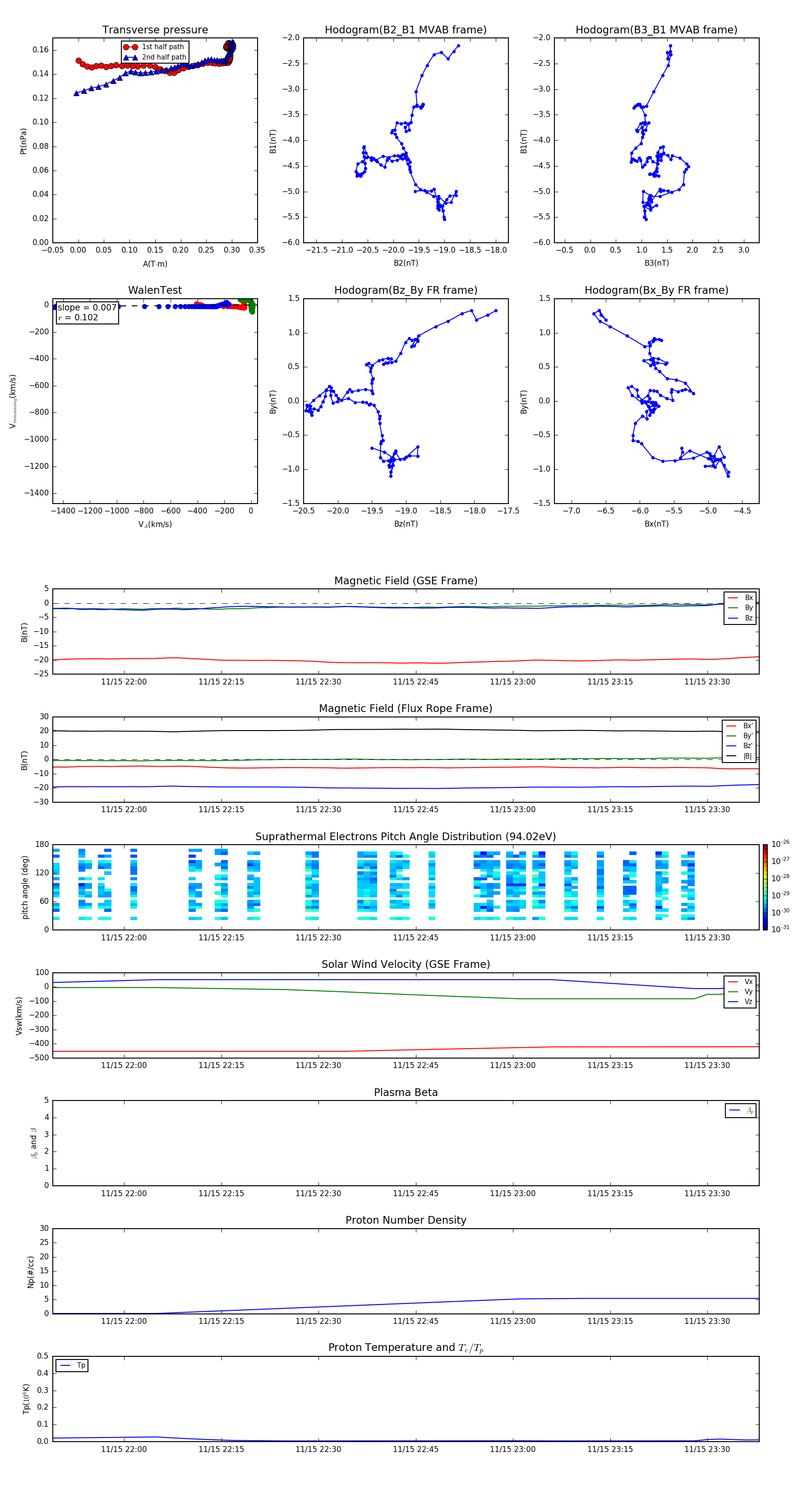The height and width of the screenshot is (1489, 812).
Task: Click the 'Bz' legend entry in GSE plot
Action: 740,618
